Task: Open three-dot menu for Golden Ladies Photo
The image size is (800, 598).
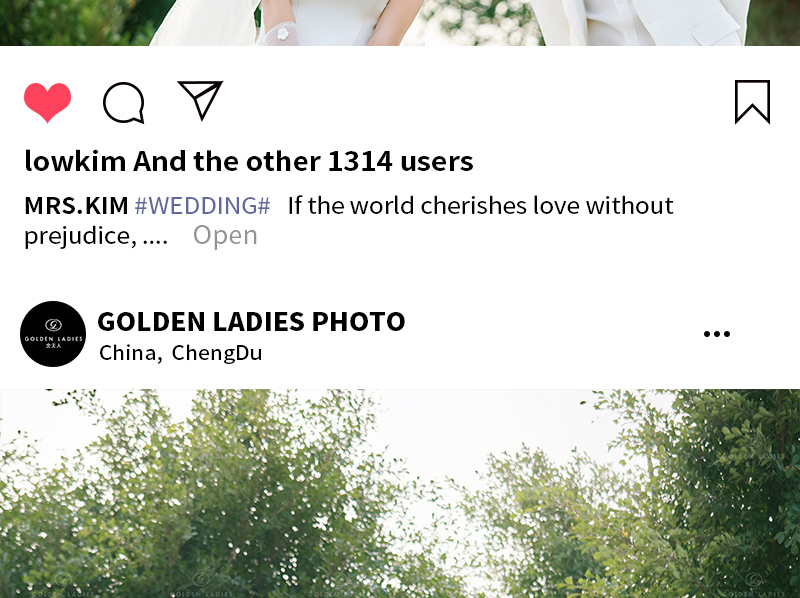Action: click(x=716, y=334)
